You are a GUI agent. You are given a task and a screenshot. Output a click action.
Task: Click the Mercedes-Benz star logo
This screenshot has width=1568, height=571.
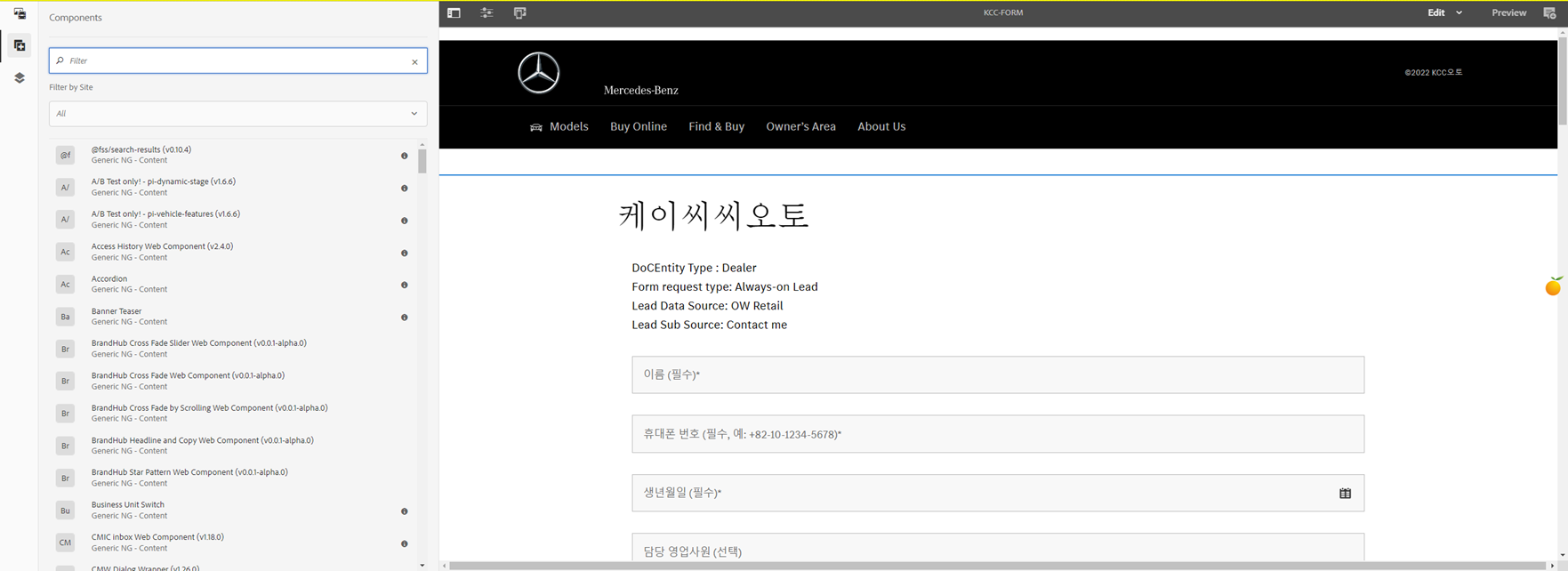(x=539, y=73)
